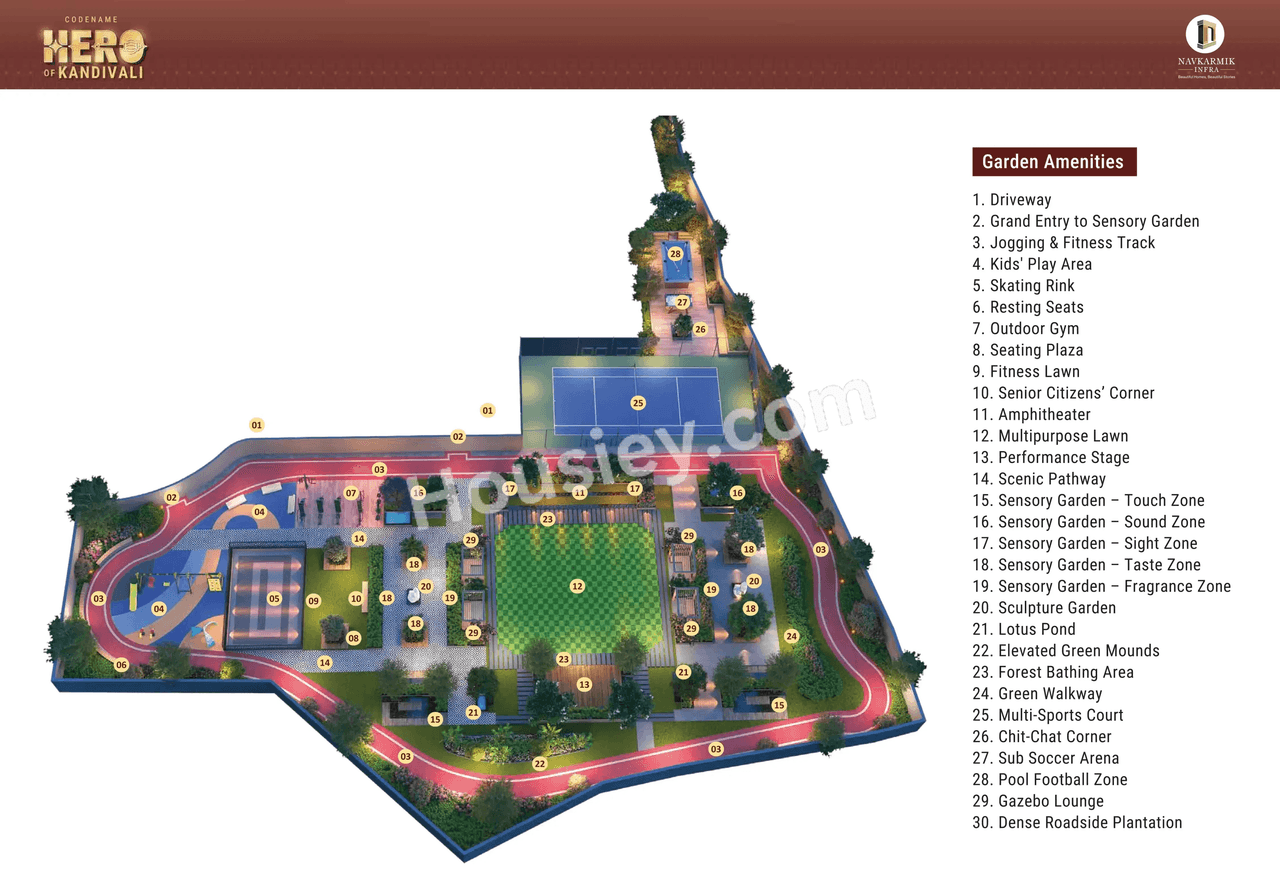Image resolution: width=1280 pixels, height=896 pixels.
Task: Click '6. Resting Seats' legend entry
Action: pos(1028,307)
